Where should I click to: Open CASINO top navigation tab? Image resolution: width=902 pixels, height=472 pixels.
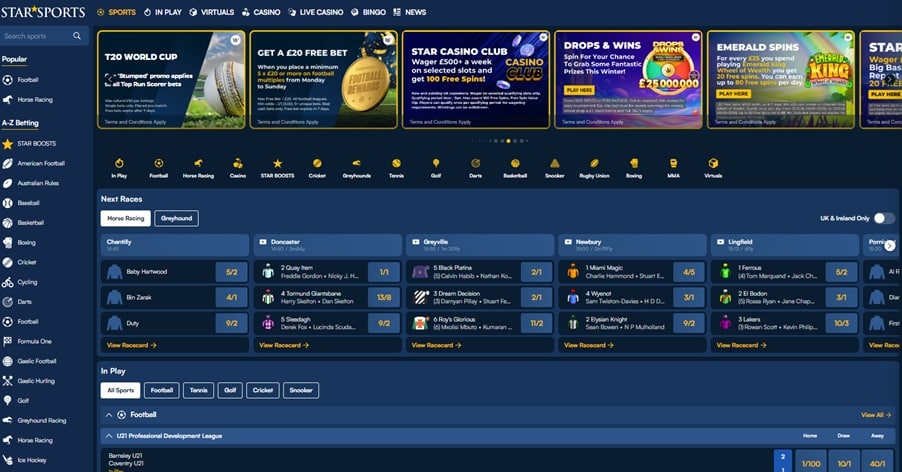261,12
